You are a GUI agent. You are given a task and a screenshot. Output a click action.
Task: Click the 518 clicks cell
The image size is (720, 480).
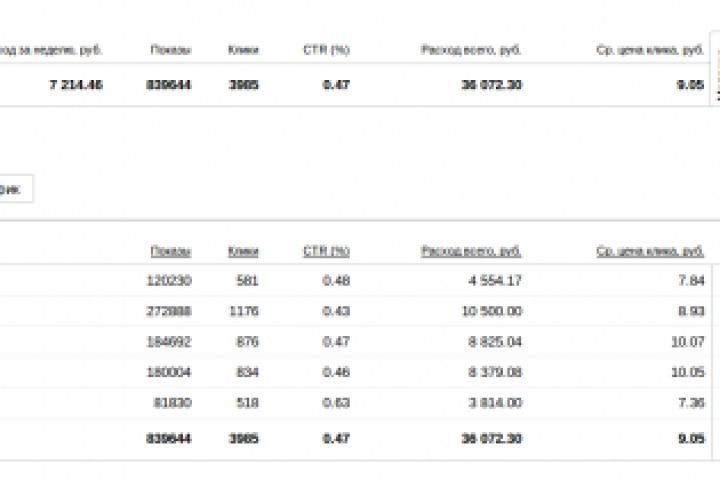click(247, 405)
